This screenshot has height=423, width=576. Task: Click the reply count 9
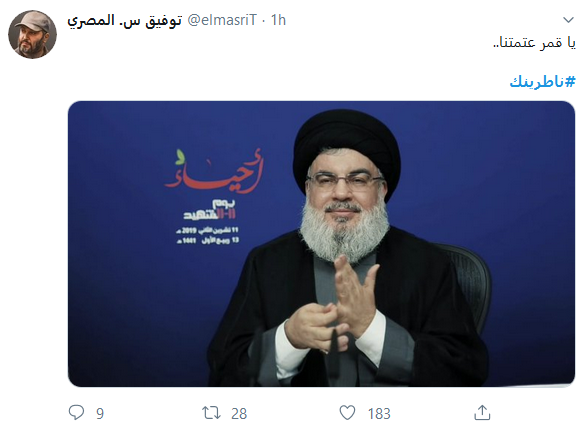[x=100, y=414]
